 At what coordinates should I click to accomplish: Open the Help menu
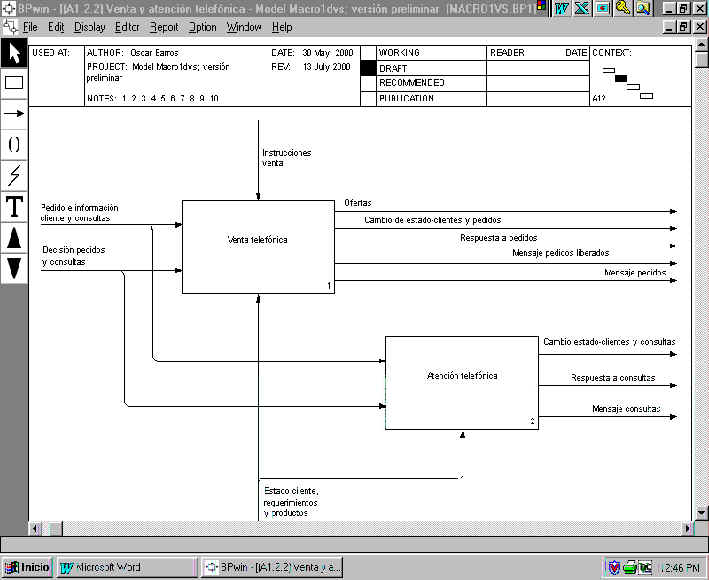[x=282, y=27]
